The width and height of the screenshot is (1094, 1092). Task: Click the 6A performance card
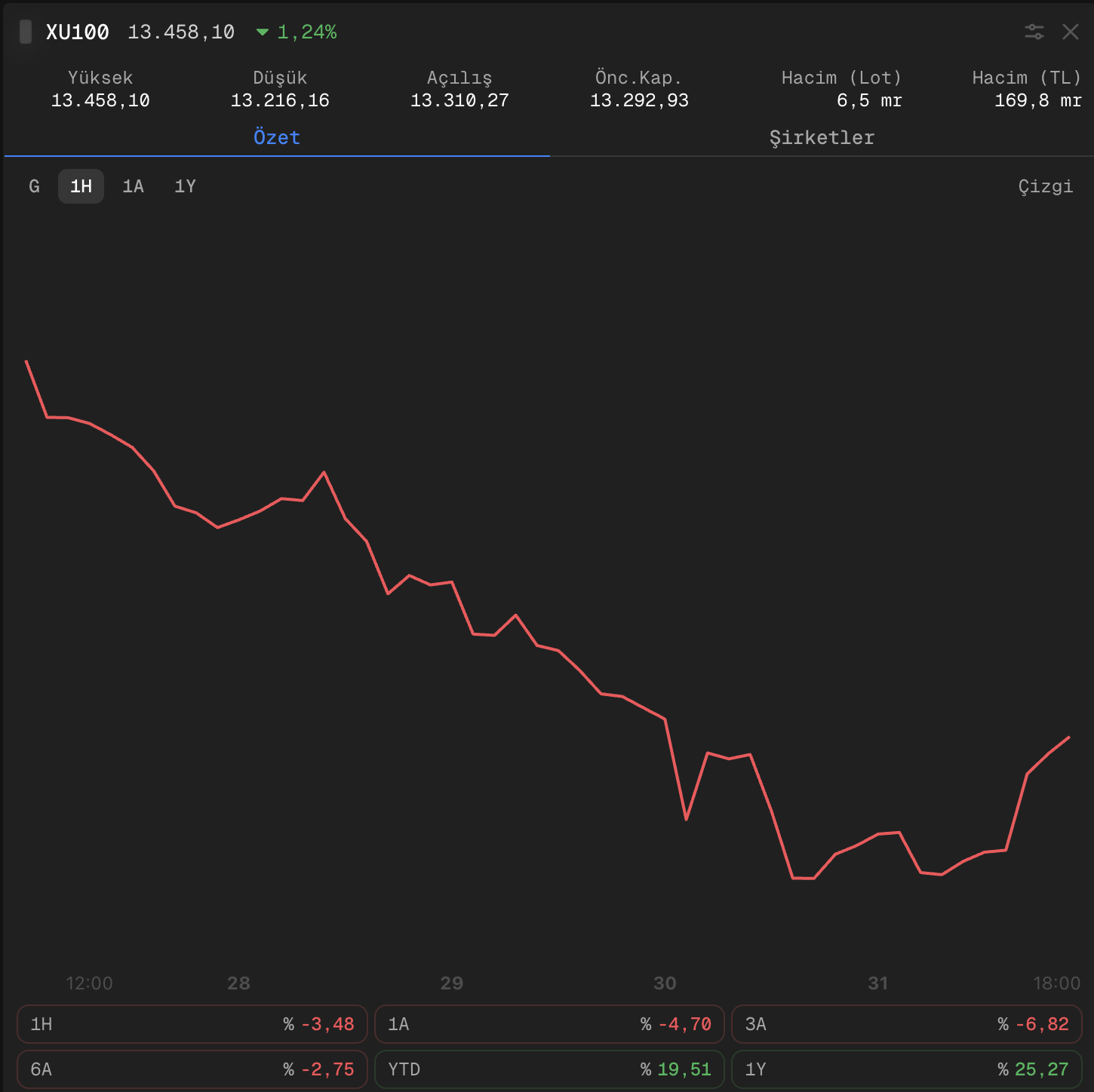point(192,1069)
